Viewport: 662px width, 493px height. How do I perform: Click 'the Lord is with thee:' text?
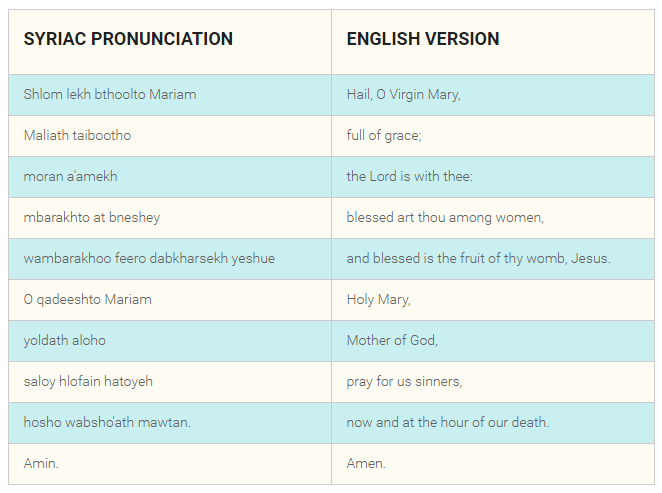(x=409, y=177)
